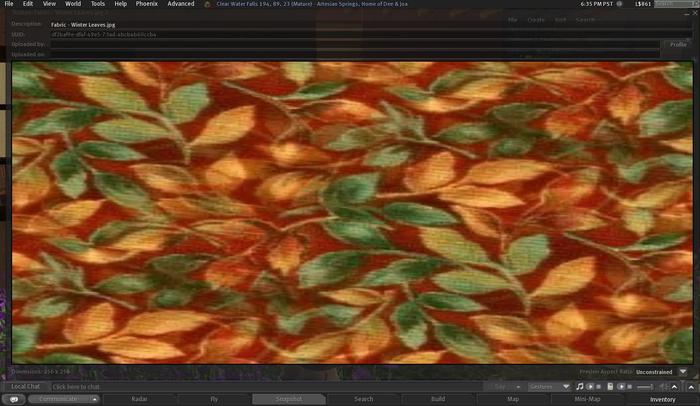Click the chat bubble icon beside Communicate
Viewport: 700px width, 406px height.
point(14,399)
